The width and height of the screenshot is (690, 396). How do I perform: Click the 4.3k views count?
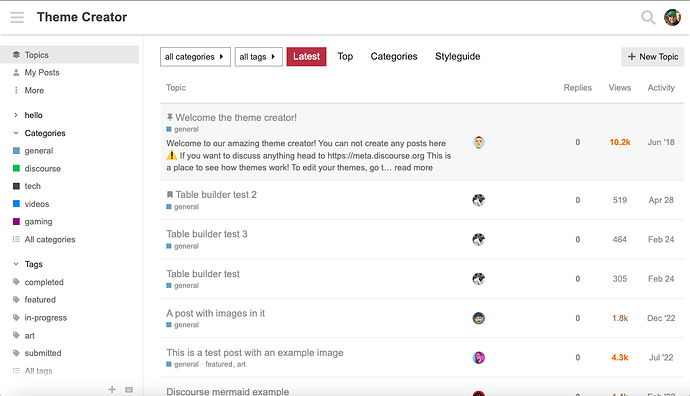tap(620, 357)
